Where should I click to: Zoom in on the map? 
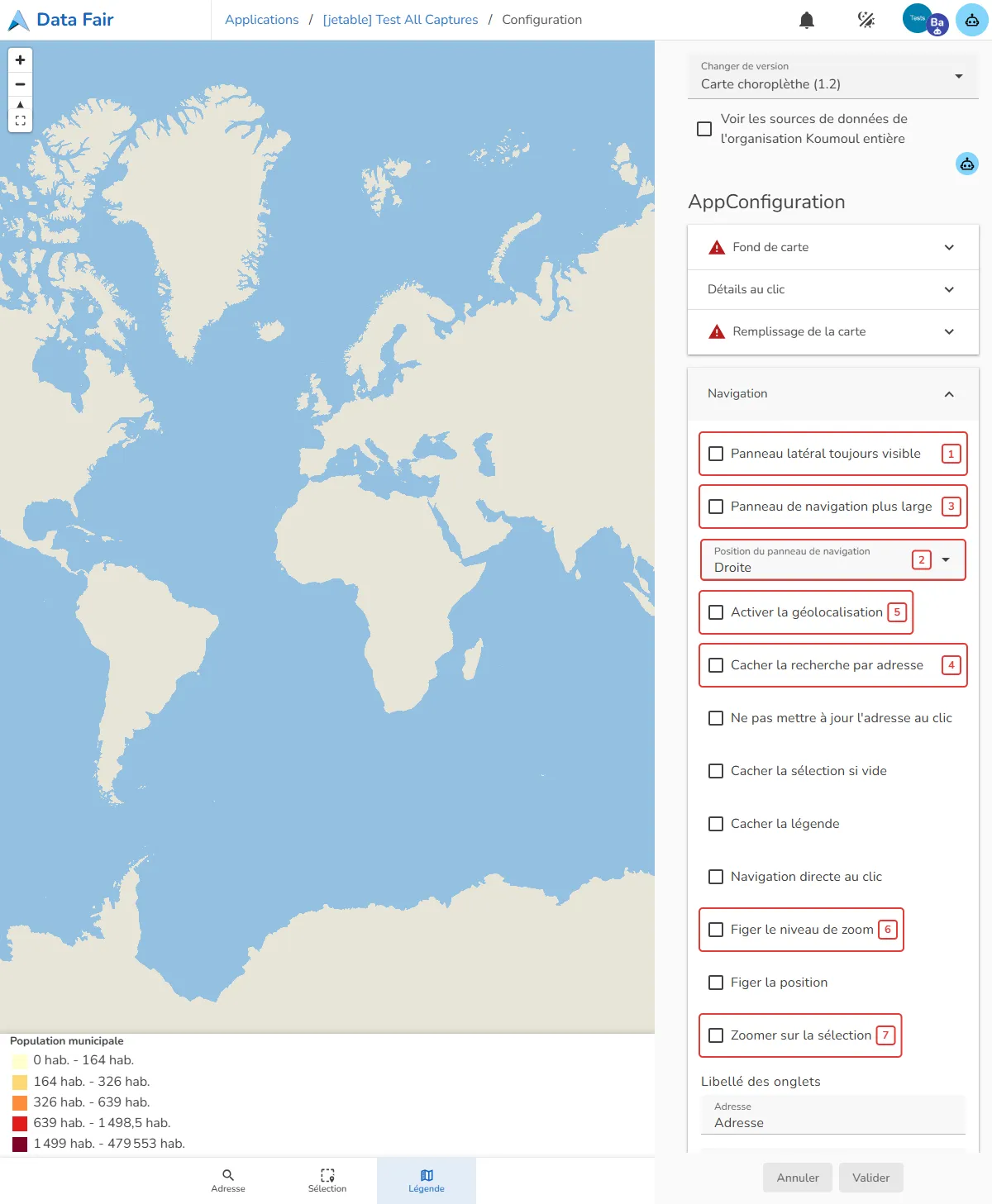point(20,59)
